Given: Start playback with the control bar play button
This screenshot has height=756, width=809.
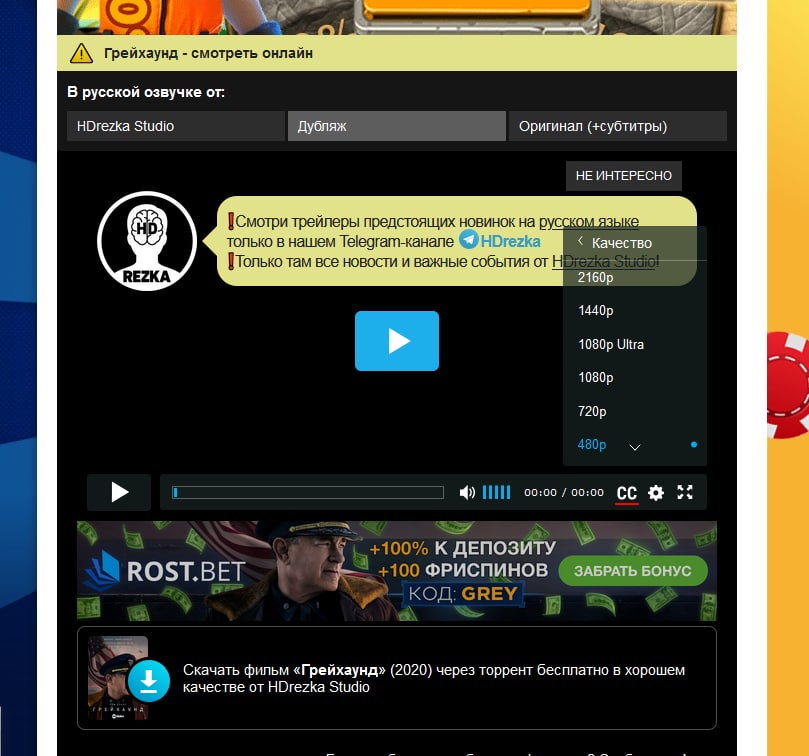Looking at the screenshot, I should pyautogui.click(x=119, y=492).
